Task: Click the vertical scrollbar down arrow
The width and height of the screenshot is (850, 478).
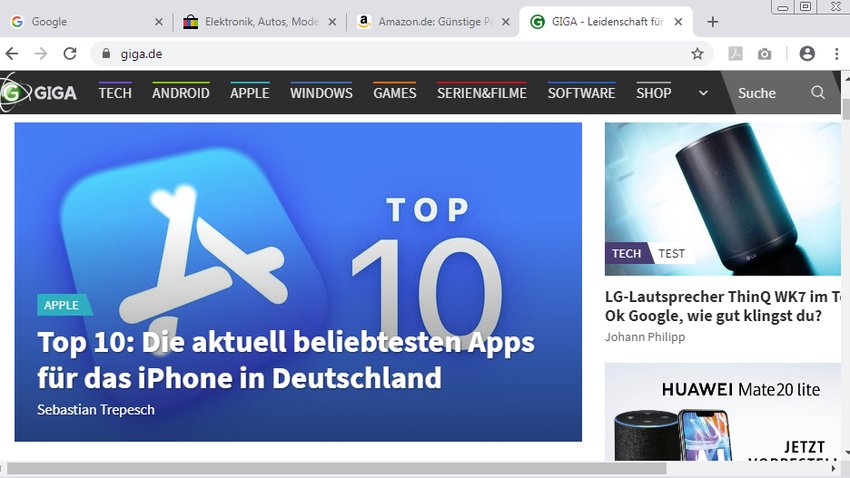Action: tap(846, 453)
